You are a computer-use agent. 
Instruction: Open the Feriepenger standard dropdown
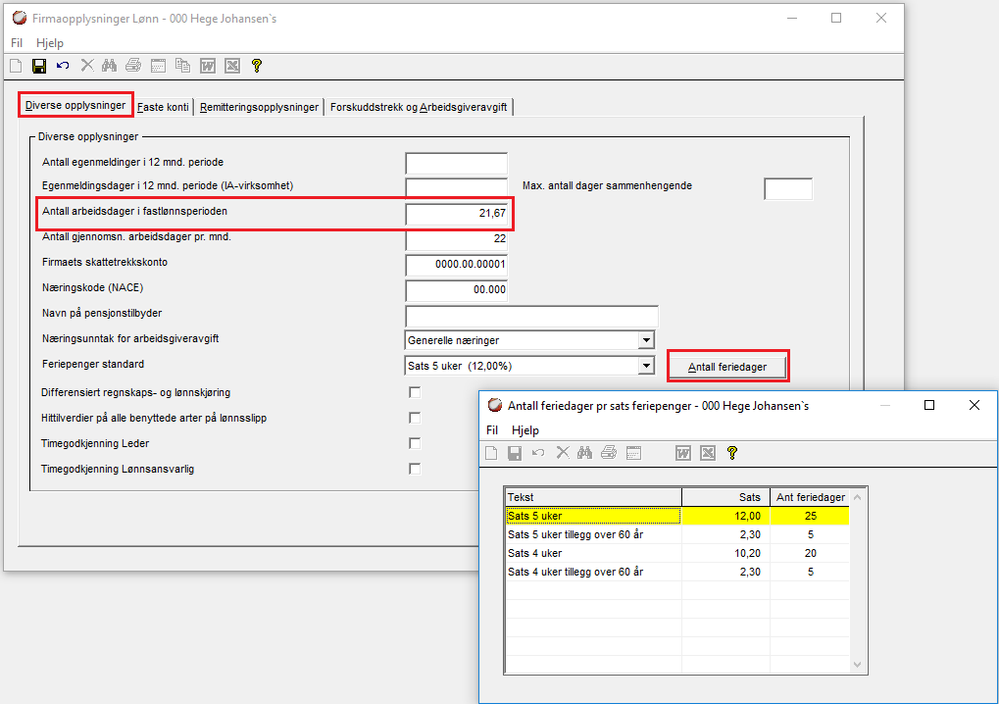tap(645, 366)
